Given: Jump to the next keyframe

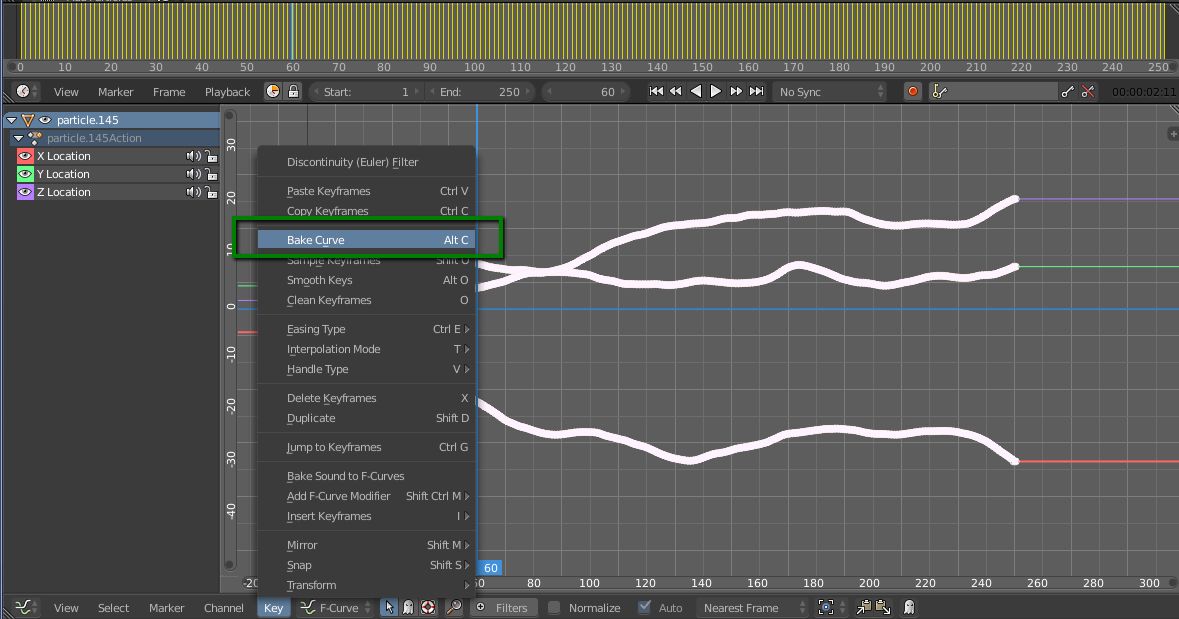Looking at the screenshot, I should tap(736, 92).
